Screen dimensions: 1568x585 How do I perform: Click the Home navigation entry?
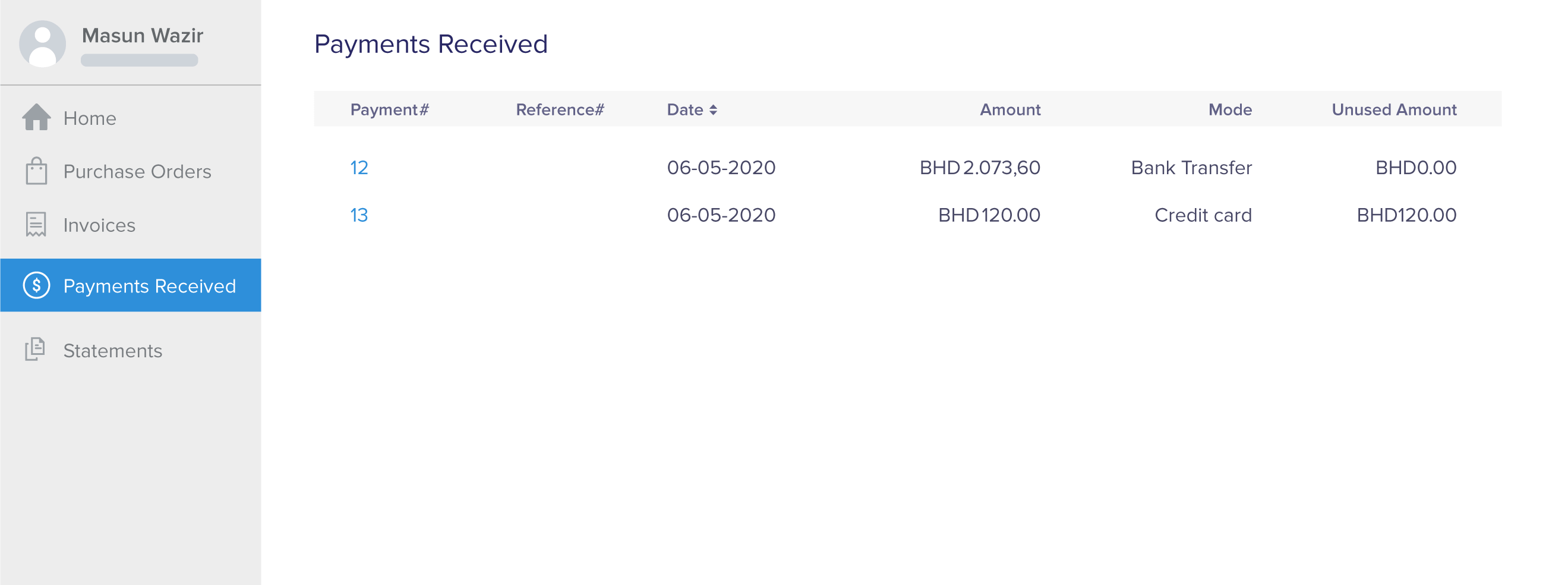pyautogui.click(x=90, y=118)
